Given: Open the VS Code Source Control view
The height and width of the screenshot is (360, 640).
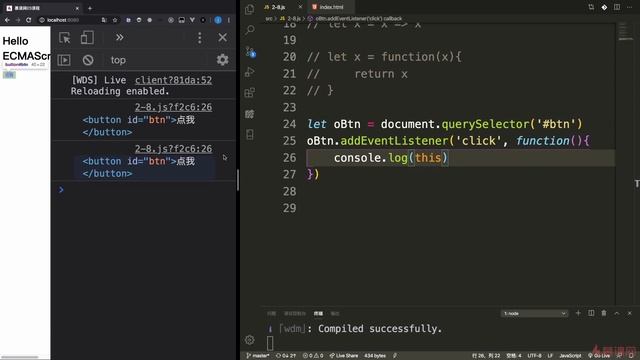Looking at the screenshot, I should [x=250, y=52].
